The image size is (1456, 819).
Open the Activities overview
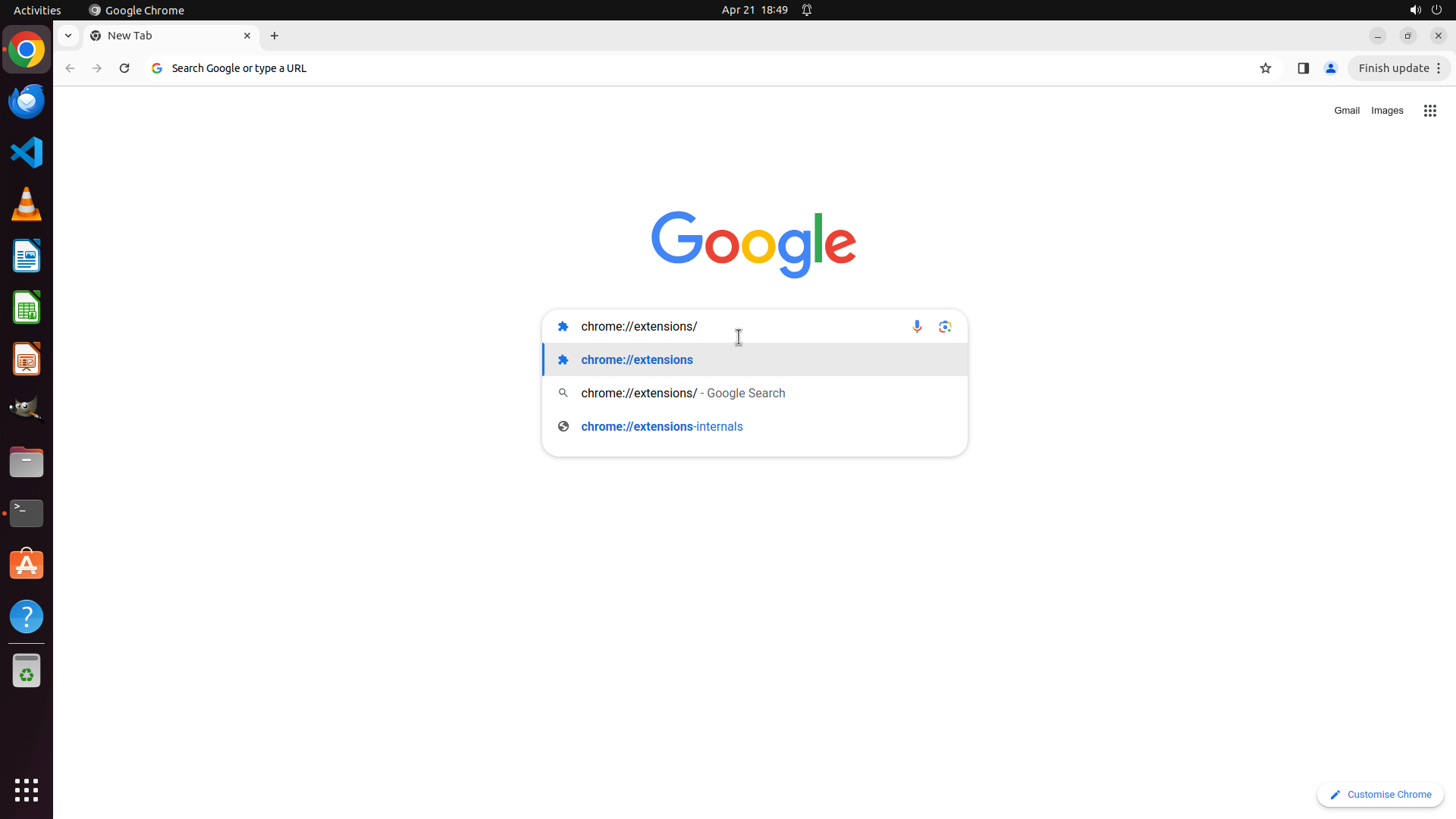[37, 10]
